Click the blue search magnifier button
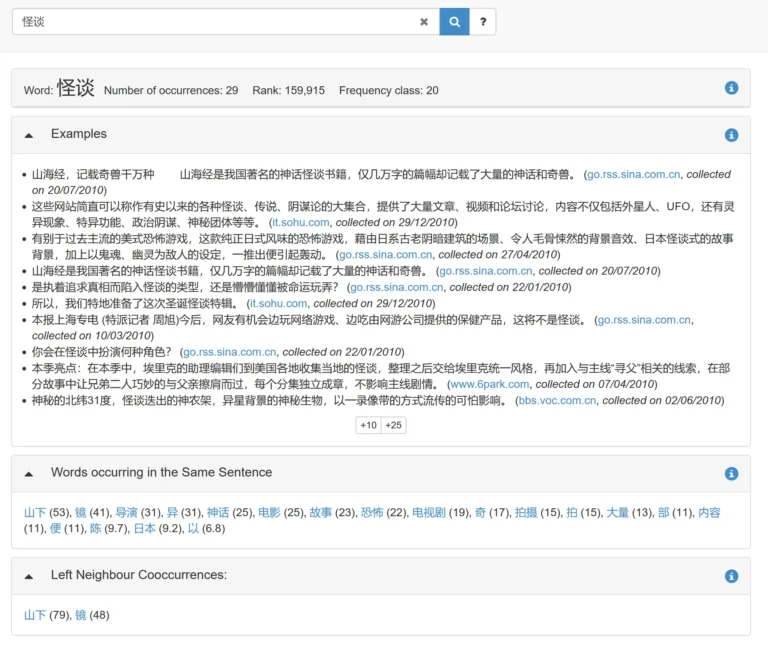Image resolution: width=768 pixels, height=647 pixels. click(454, 21)
